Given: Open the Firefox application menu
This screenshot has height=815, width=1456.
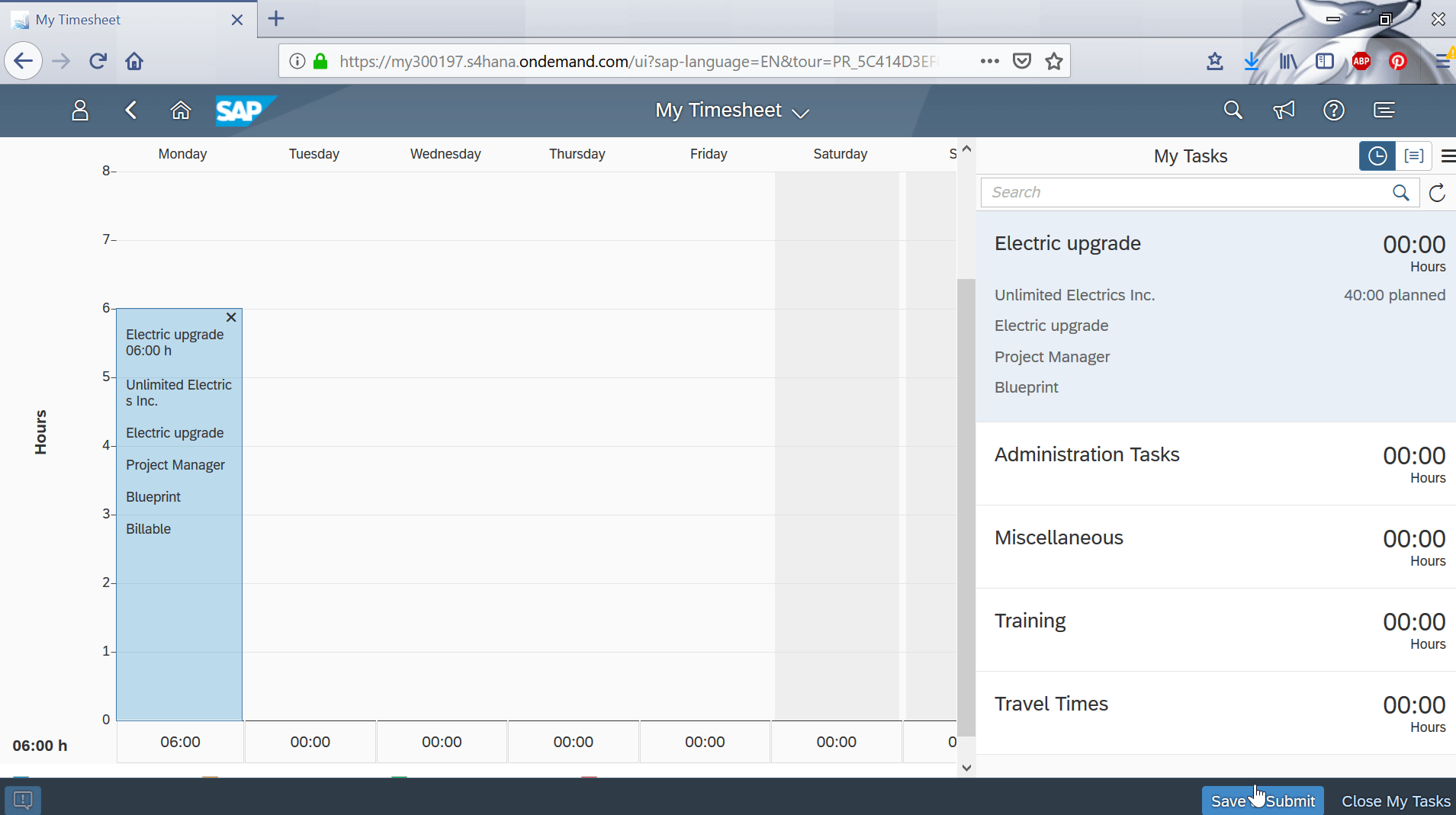Looking at the screenshot, I should point(1444,60).
